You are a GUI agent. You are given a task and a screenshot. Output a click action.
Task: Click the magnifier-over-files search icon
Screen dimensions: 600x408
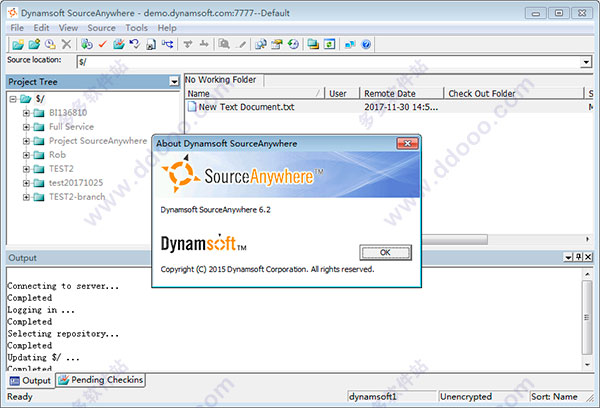tap(224, 44)
